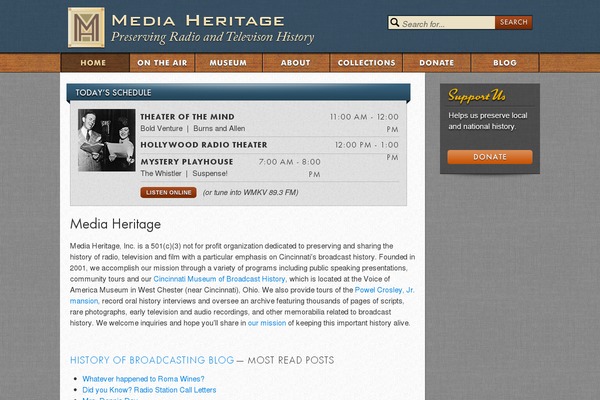Open 'Whatever happened to Roma Wines?' post
Screen dimensions: 600x400
pyautogui.click(x=143, y=379)
